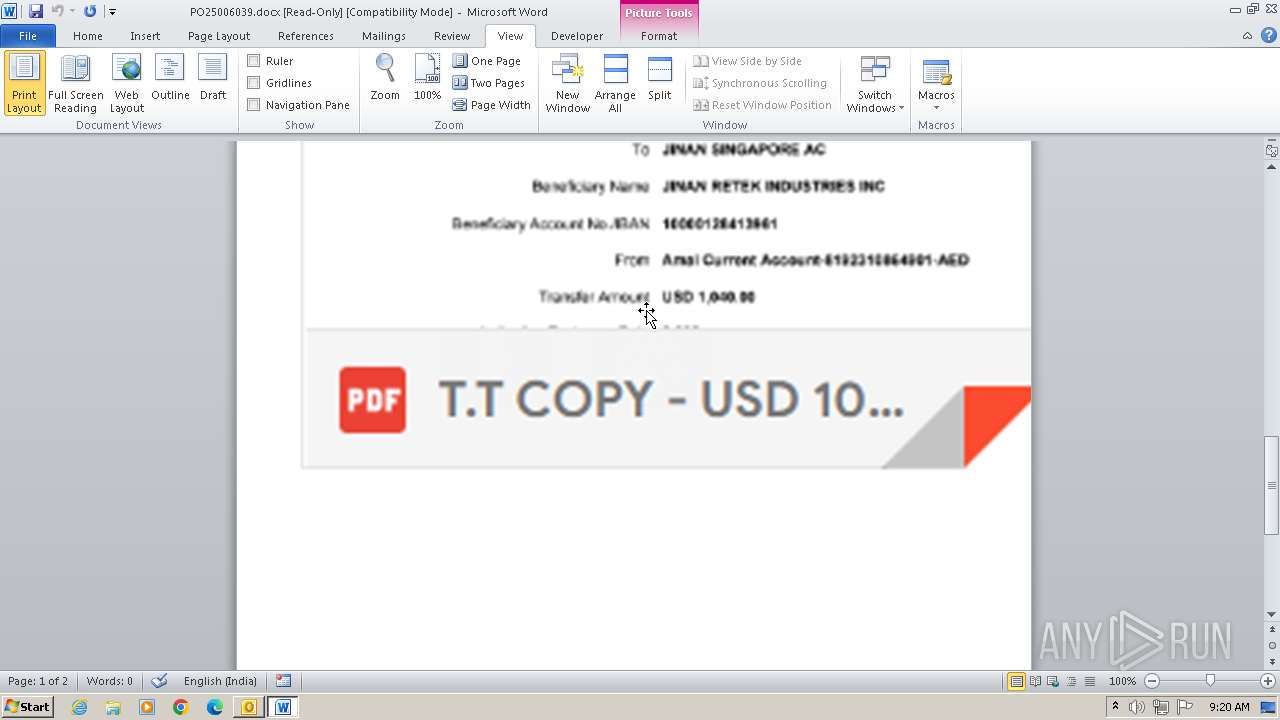Click the macro recording status bar icon
Image resolution: width=1280 pixels, height=720 pixels.
coord(284,681)
